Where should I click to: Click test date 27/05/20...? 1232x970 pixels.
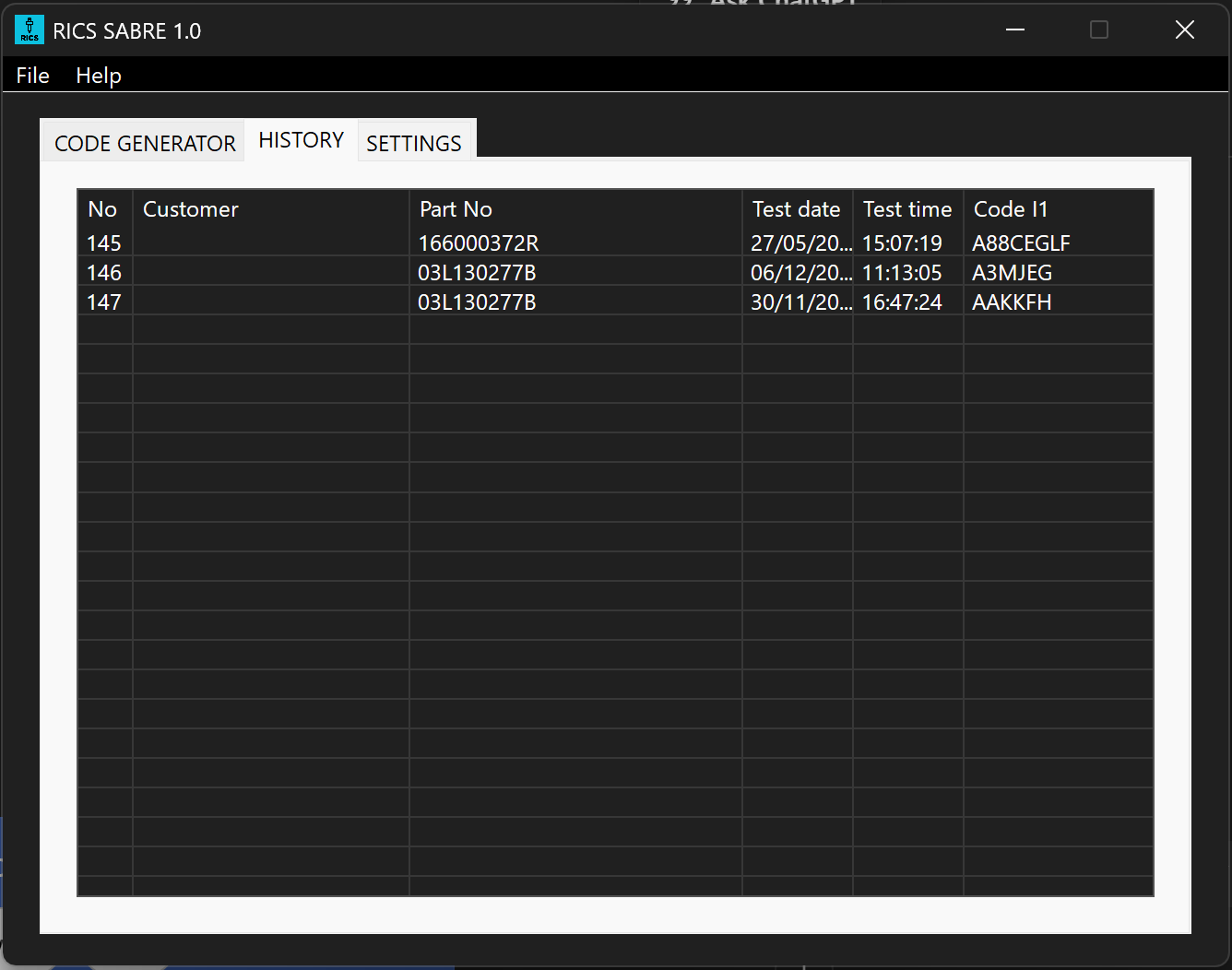pyautogui.click(x=801, y=243)
